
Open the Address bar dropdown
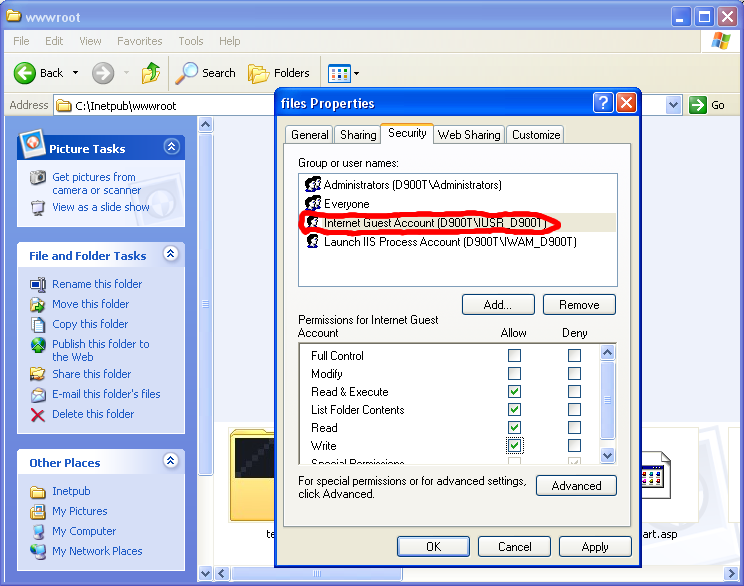[x=673, y=105]
